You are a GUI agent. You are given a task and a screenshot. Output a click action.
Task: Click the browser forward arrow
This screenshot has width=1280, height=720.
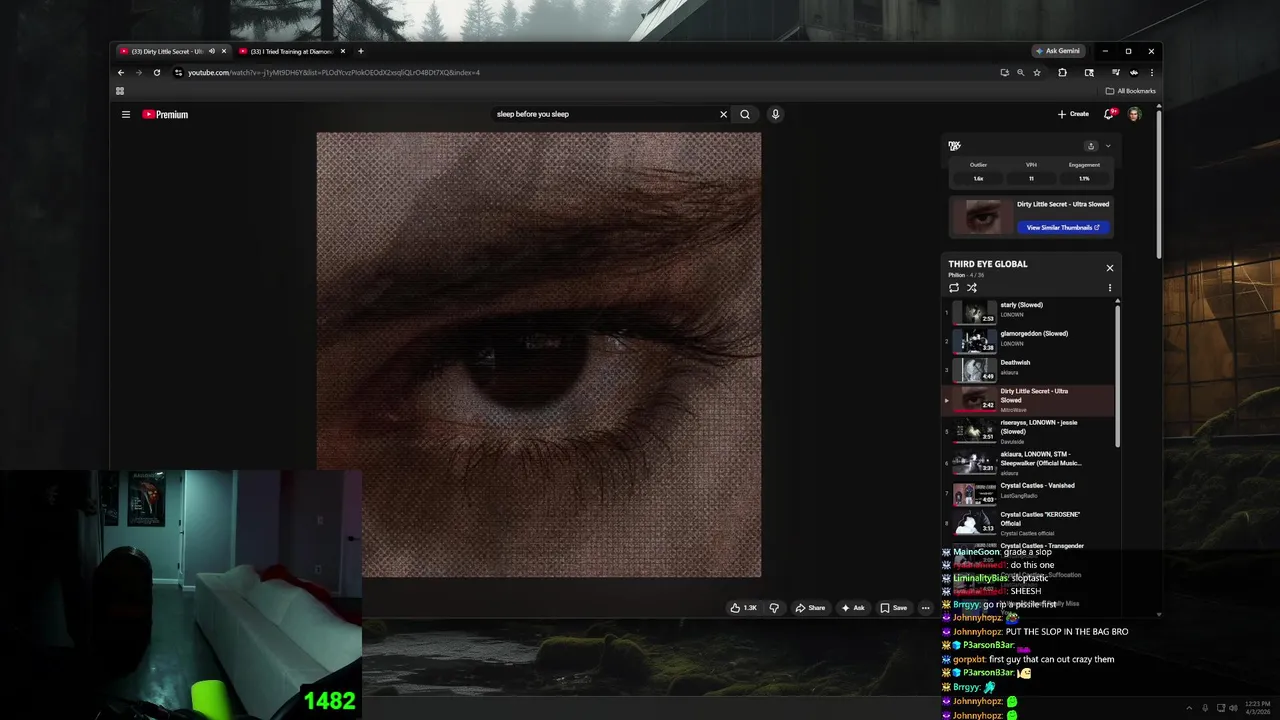[138, 72]
